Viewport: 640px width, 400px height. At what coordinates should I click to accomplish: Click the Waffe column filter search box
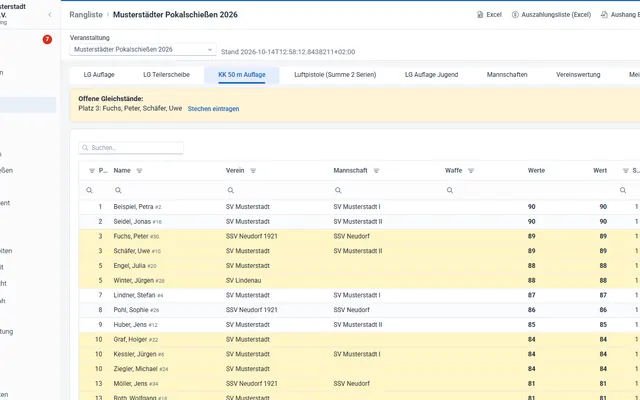[482, 190]
